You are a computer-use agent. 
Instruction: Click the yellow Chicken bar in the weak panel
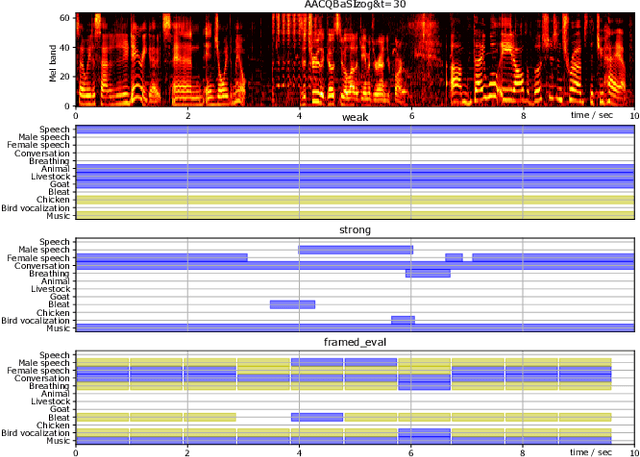tap(355, 200)
